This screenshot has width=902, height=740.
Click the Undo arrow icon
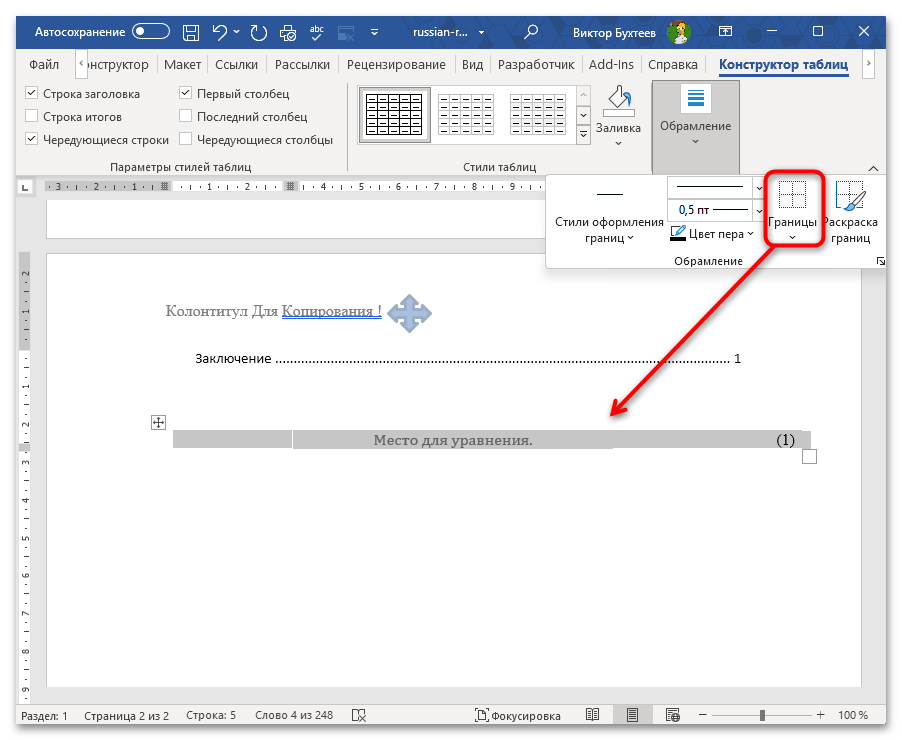220,32
